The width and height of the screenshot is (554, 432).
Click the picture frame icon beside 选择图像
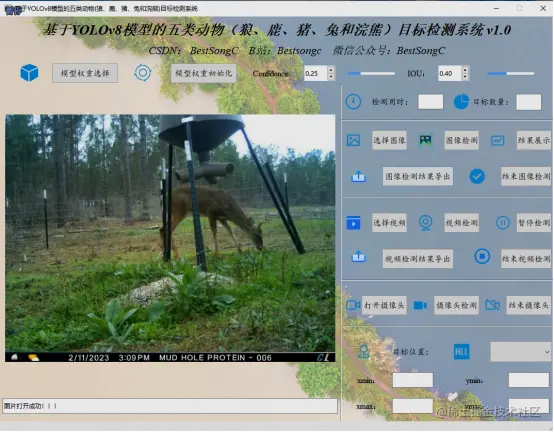(x=353, y=140)
